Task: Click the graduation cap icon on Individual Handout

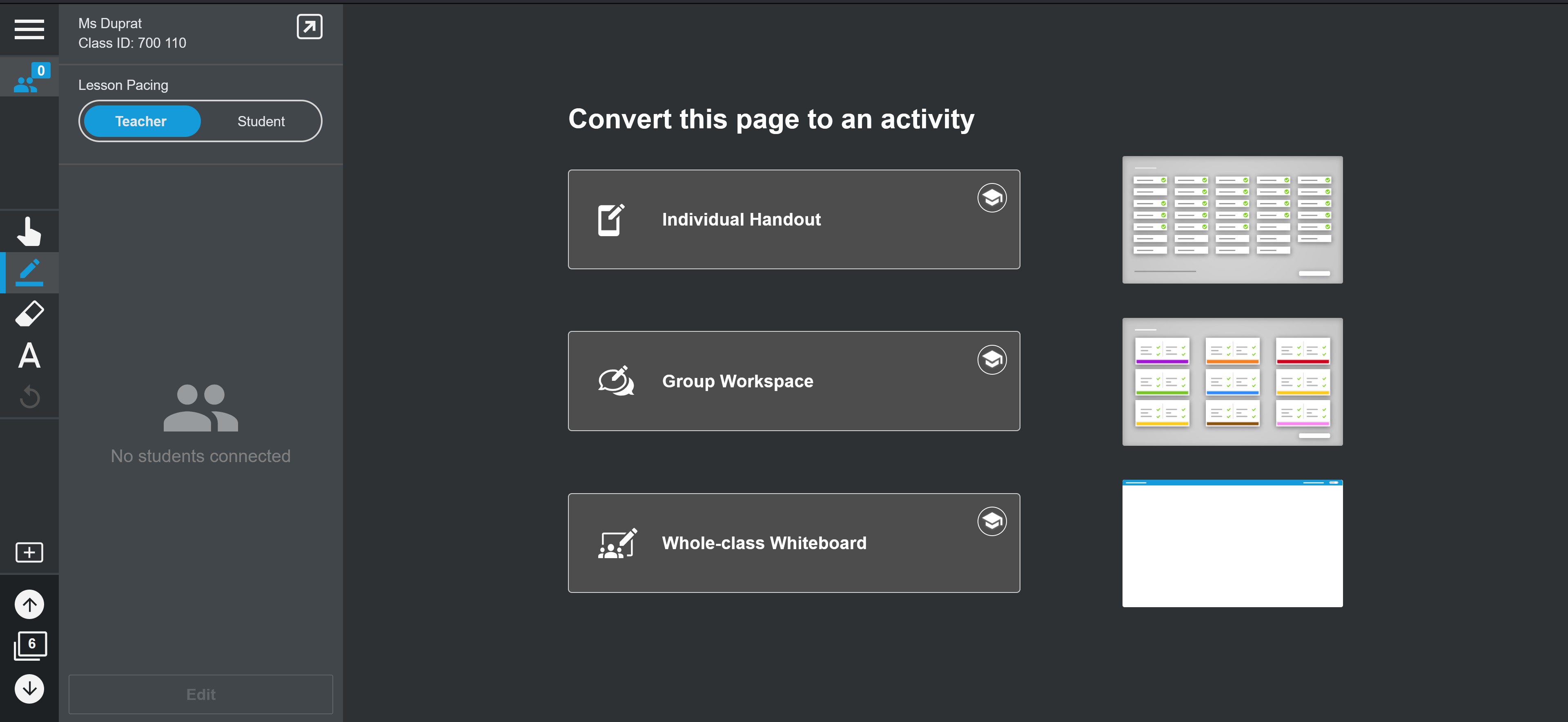Action: (991, 198)
